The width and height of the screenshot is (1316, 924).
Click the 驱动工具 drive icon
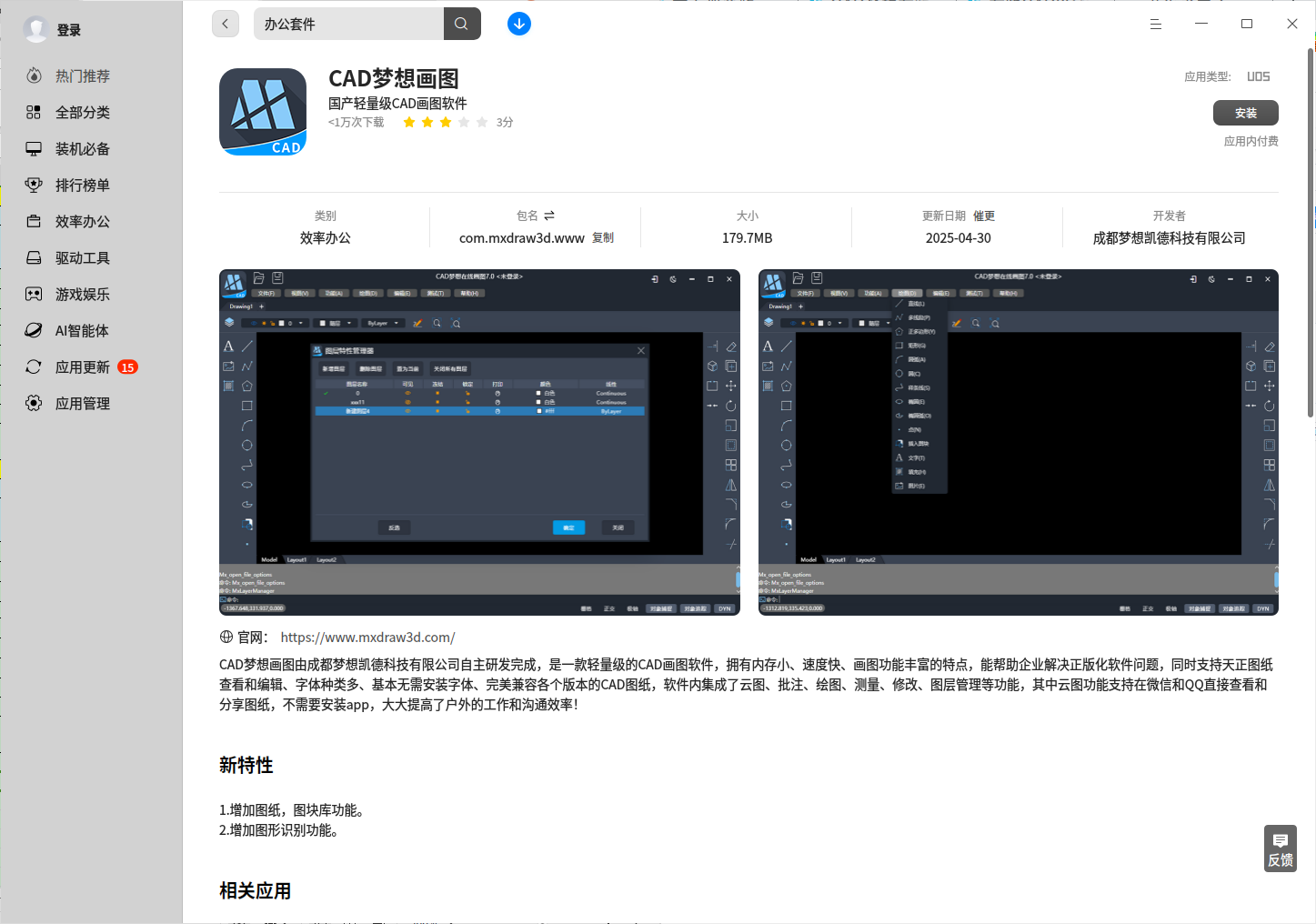click(34, 257)
